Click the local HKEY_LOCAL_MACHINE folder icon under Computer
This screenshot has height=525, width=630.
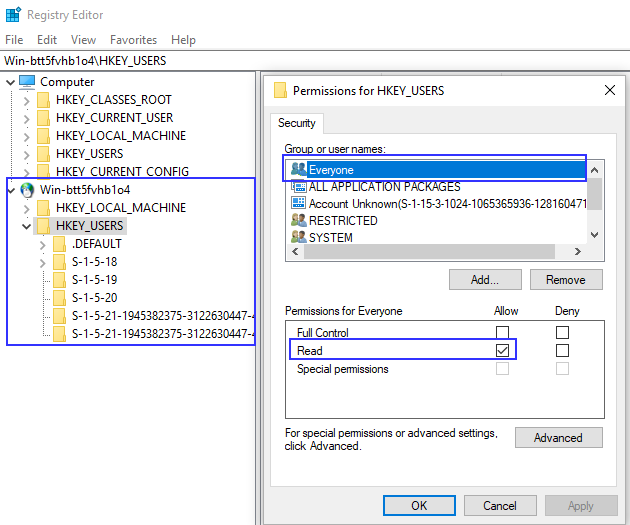(x=43, y=136)
